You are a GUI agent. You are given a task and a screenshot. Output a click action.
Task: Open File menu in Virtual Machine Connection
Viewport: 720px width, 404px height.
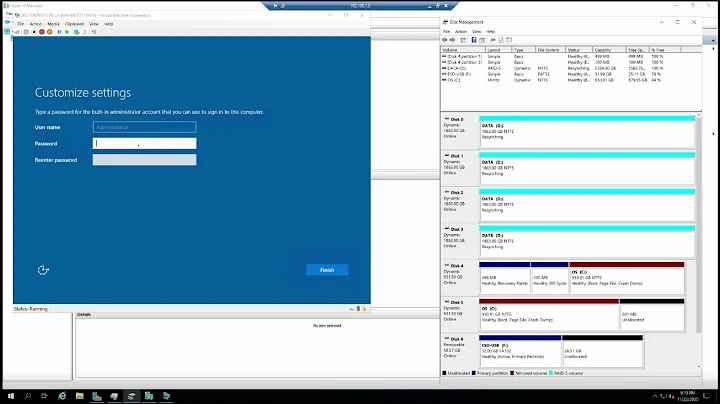[x=20, y=24]
